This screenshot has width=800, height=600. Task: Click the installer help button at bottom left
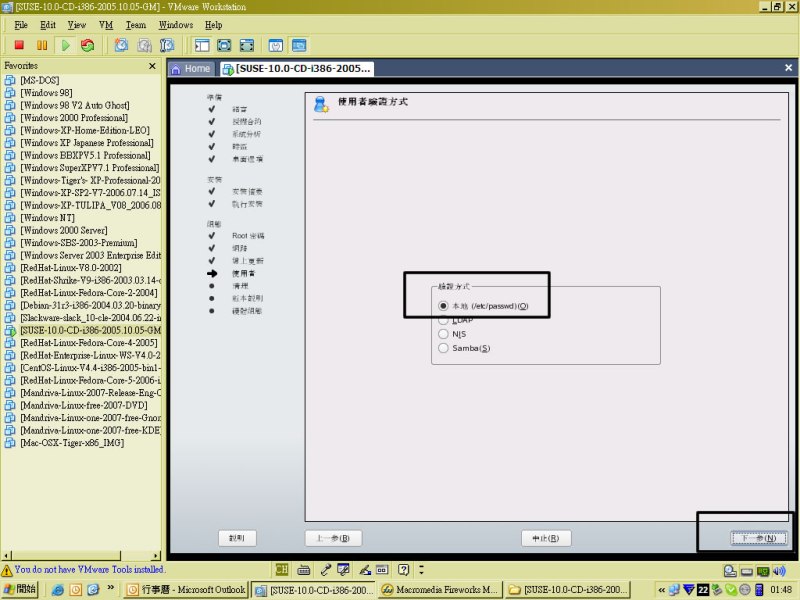[x=237, y=538]
